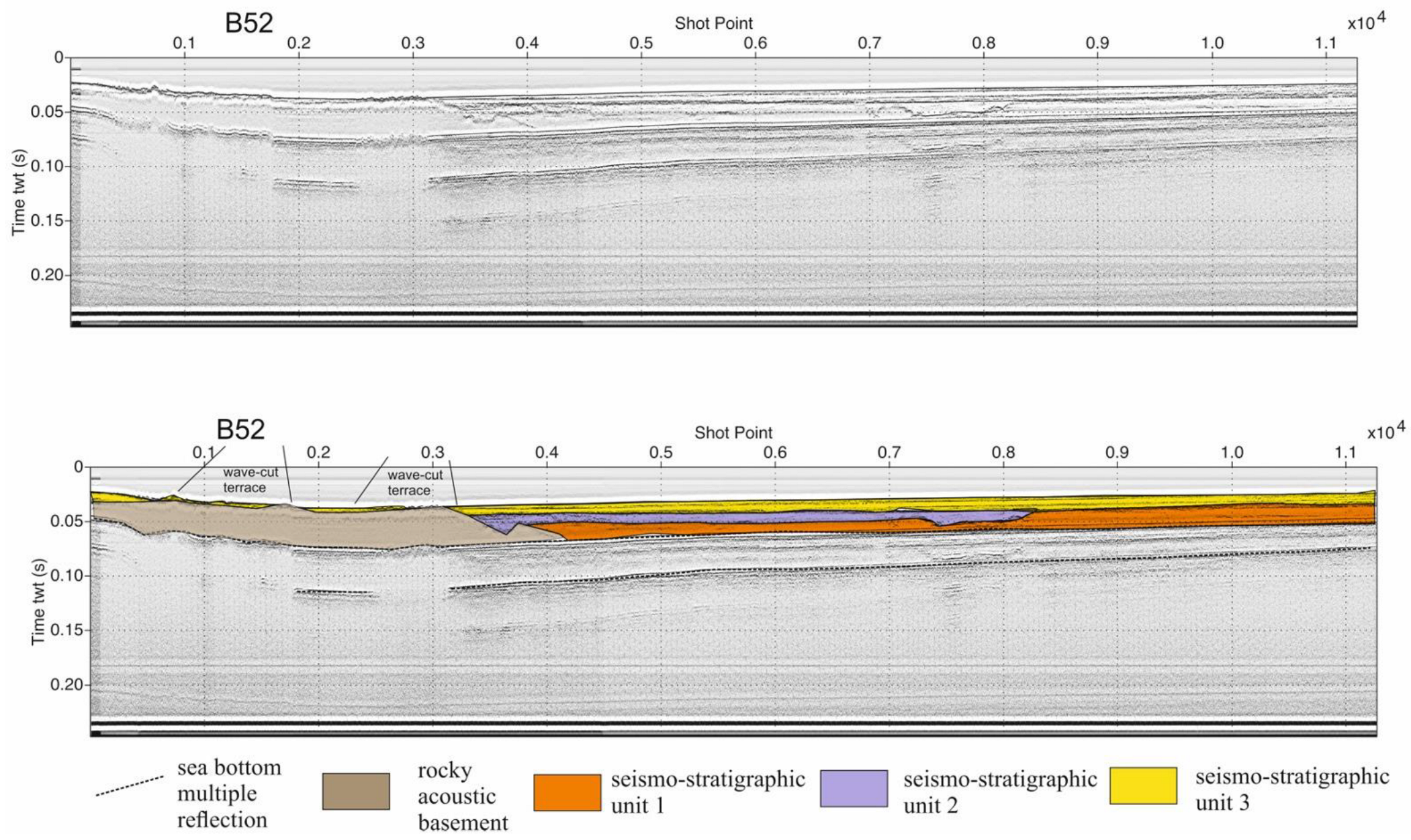Click the rocky acoustic basement legend text
The height and width of the screenshot is (840, 1411).
point(462,796)
